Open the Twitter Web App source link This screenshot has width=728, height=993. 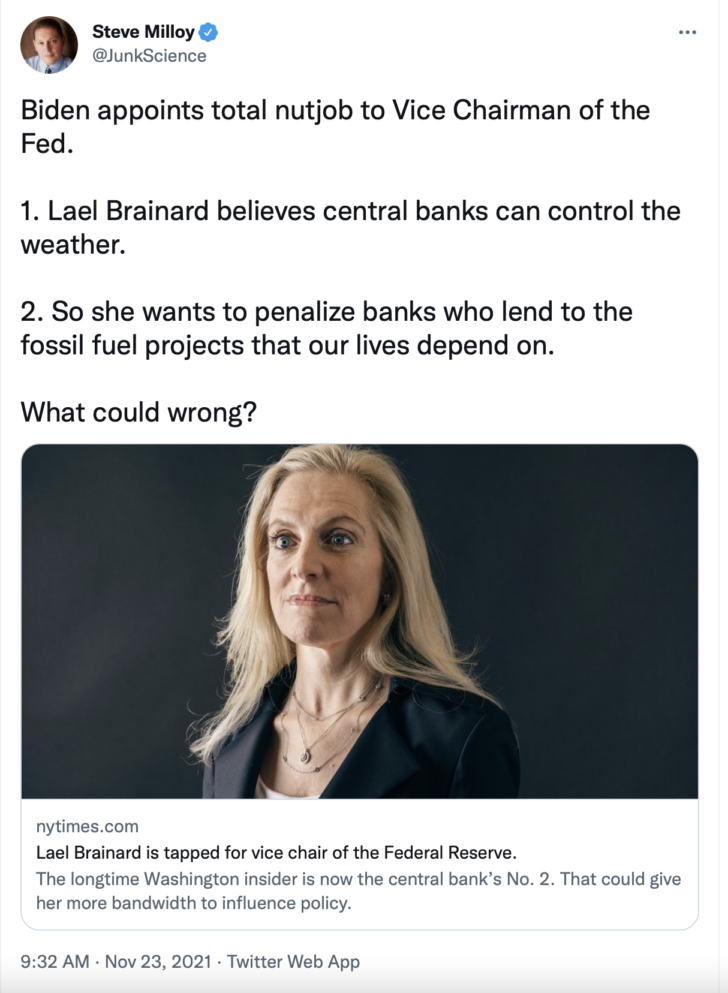293,961
